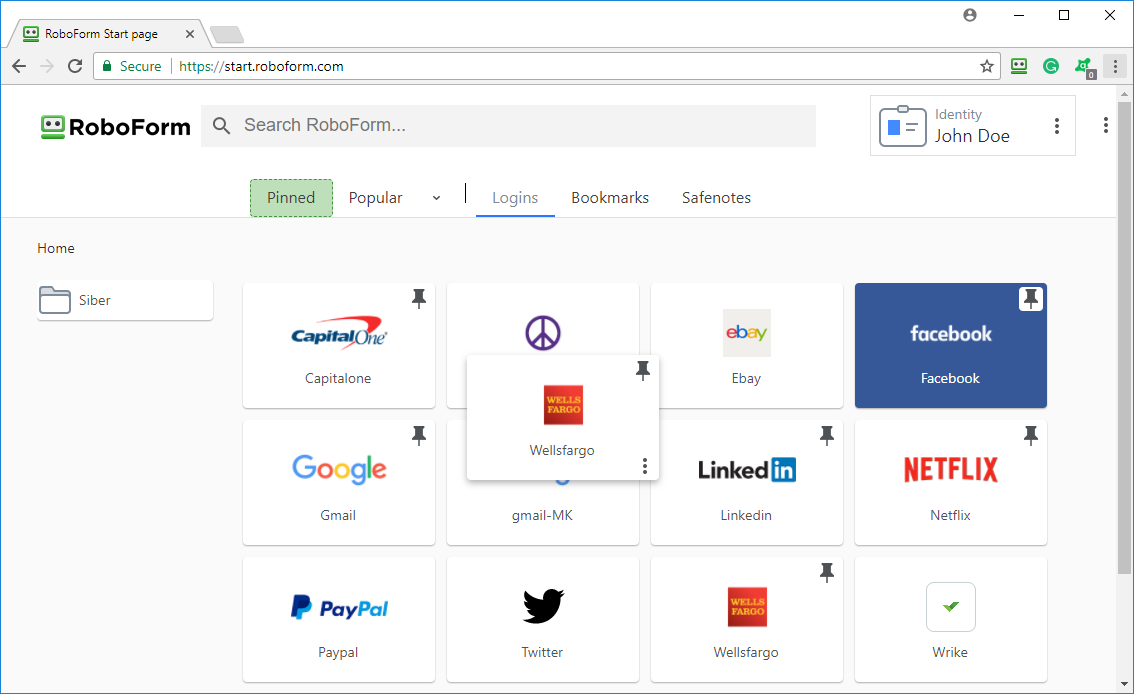Screen dimensions: 1134x694
Task: Open the three-dot menu on the Identity card
Action: click(x=1057, y=126)
